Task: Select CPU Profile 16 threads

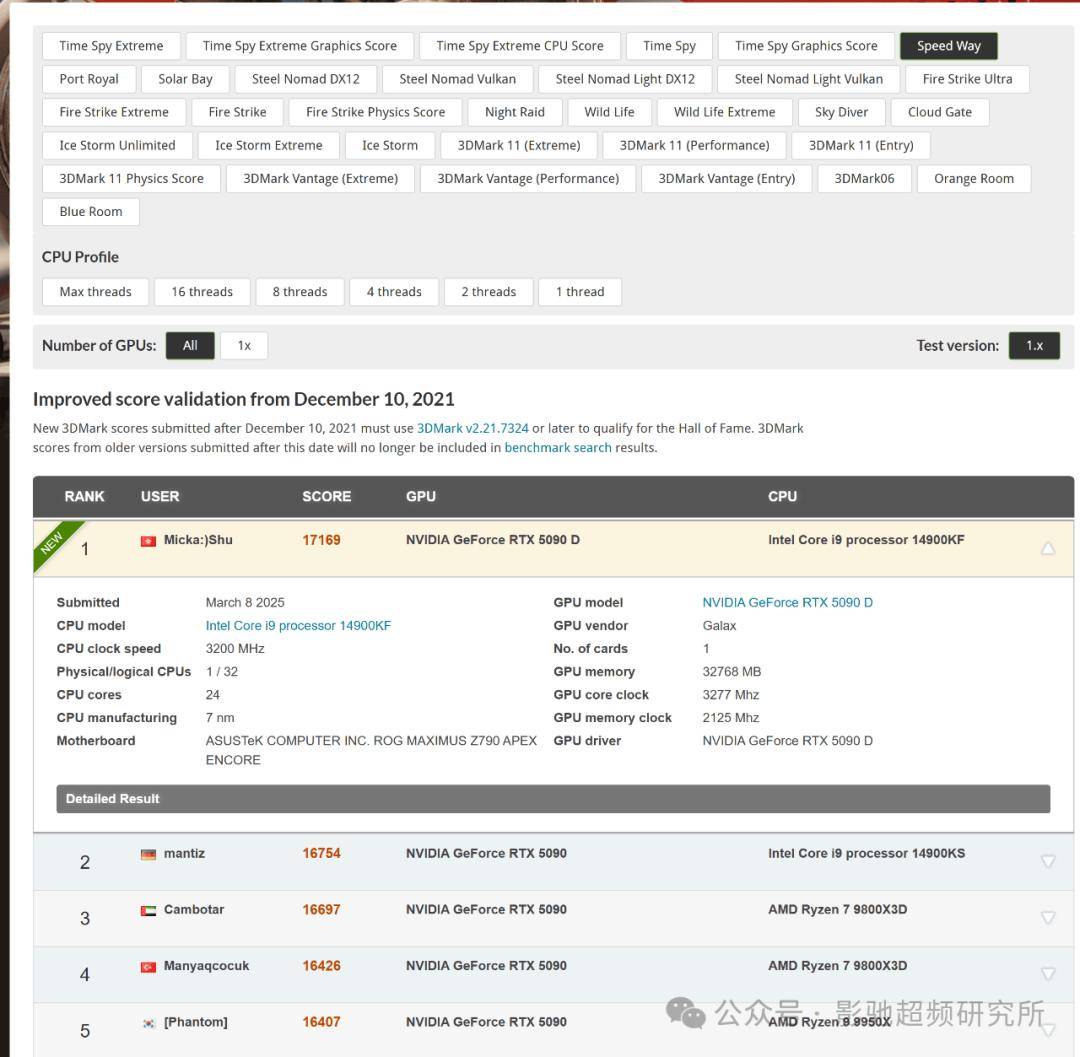Action: point(202,291)
